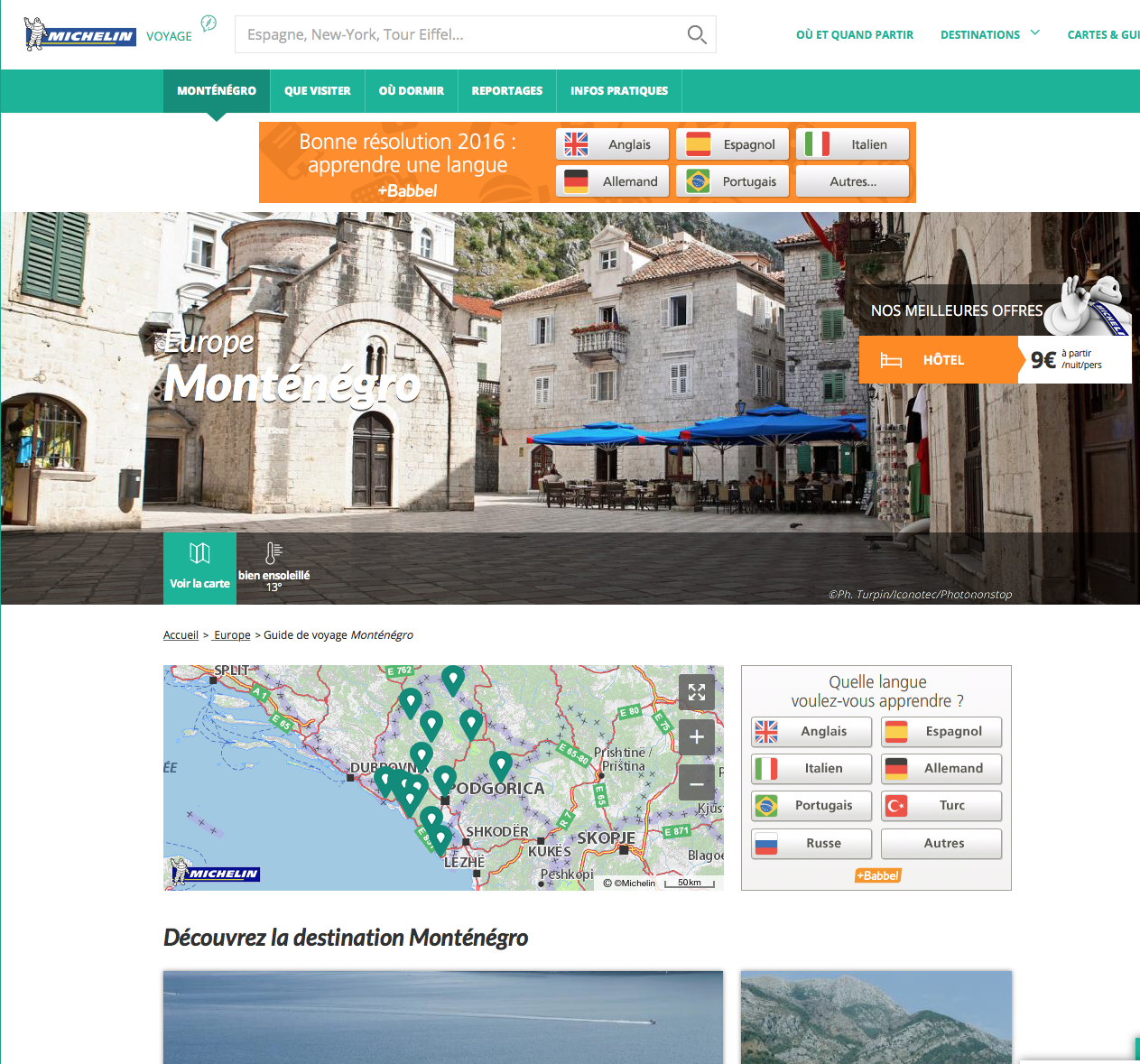The width and height of the screenshot is (1140, 1064).
Task: Click the Hôtel offer button
Action: (939, 360)
